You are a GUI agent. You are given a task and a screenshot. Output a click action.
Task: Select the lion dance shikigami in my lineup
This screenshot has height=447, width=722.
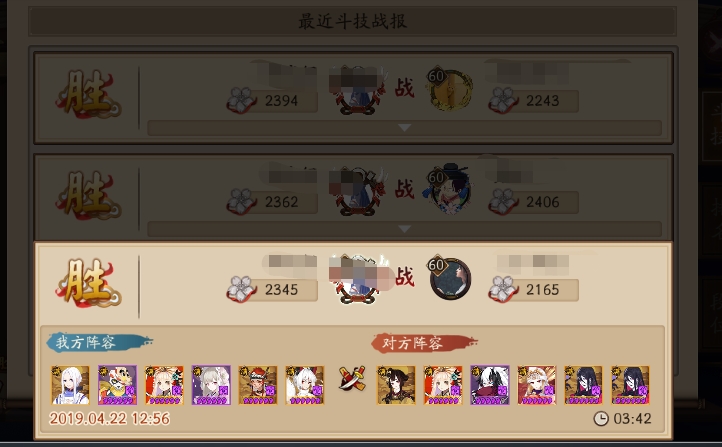[x=117, y=385]
